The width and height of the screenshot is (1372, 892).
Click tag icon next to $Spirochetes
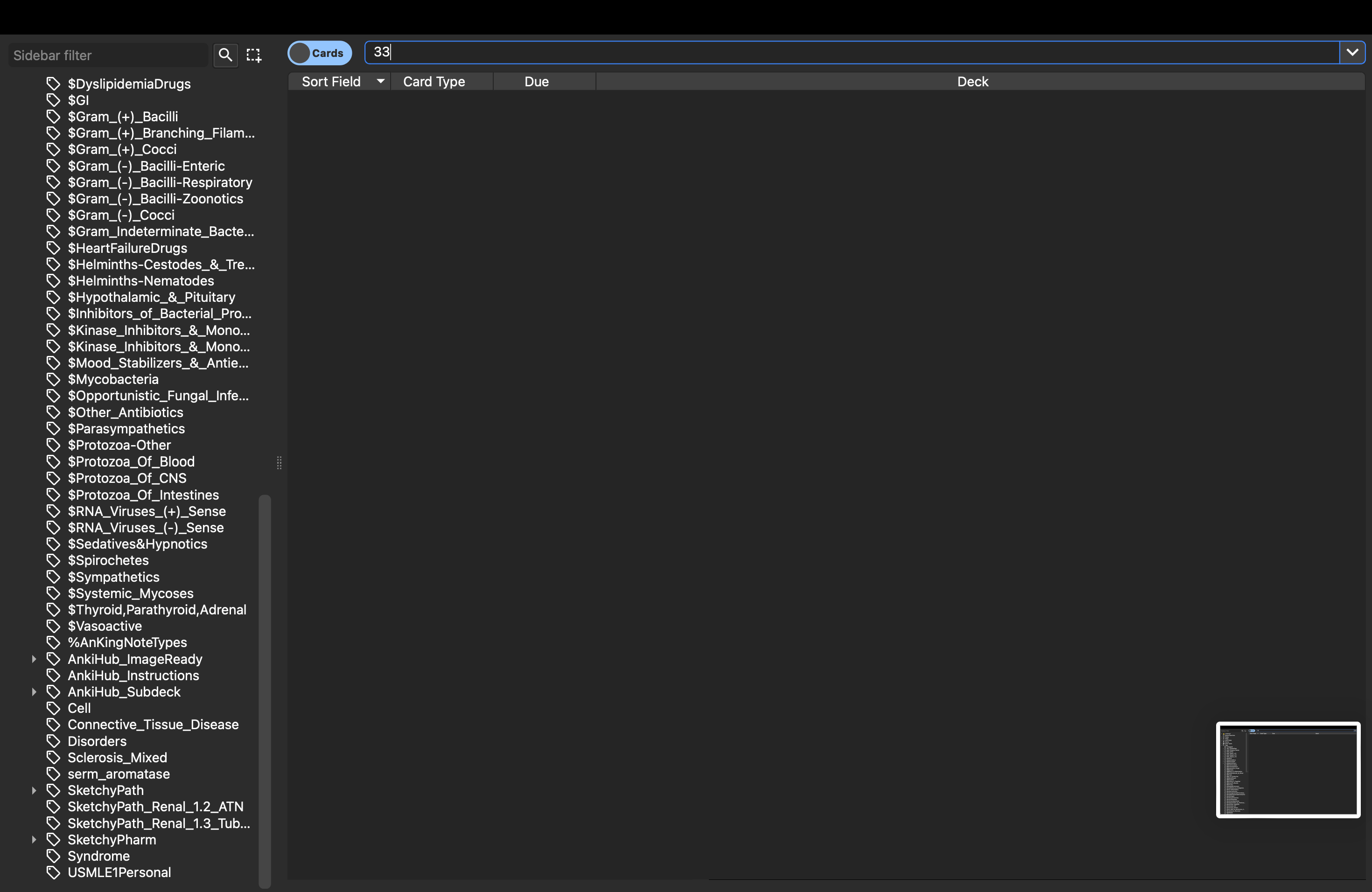pyautogui.click(x=53, y=561)
